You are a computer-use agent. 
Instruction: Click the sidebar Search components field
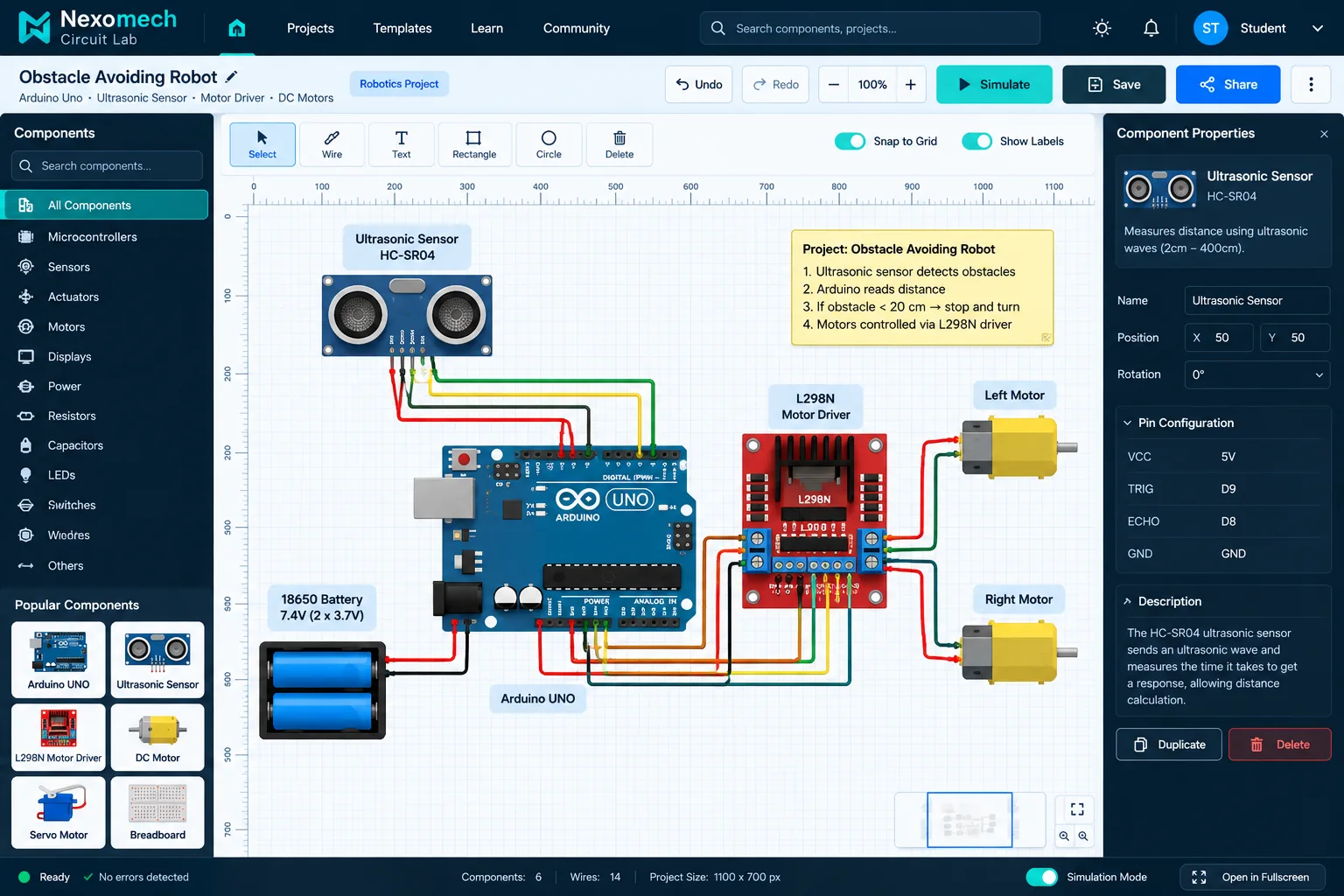107,165
